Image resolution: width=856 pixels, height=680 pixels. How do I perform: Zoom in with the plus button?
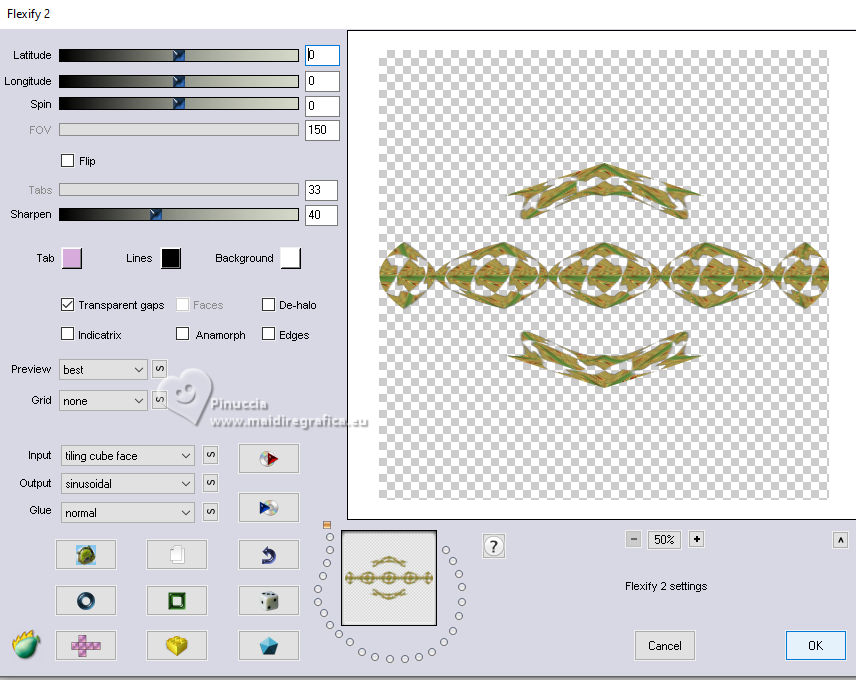tap(697, 539)
